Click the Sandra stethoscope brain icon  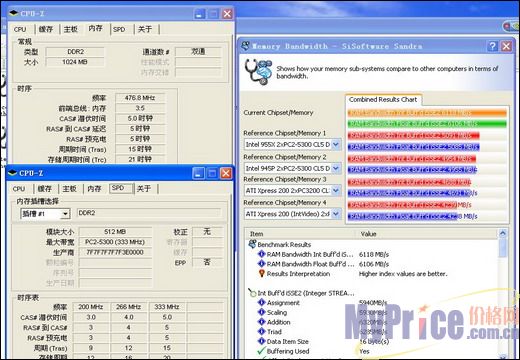(259, 72)
